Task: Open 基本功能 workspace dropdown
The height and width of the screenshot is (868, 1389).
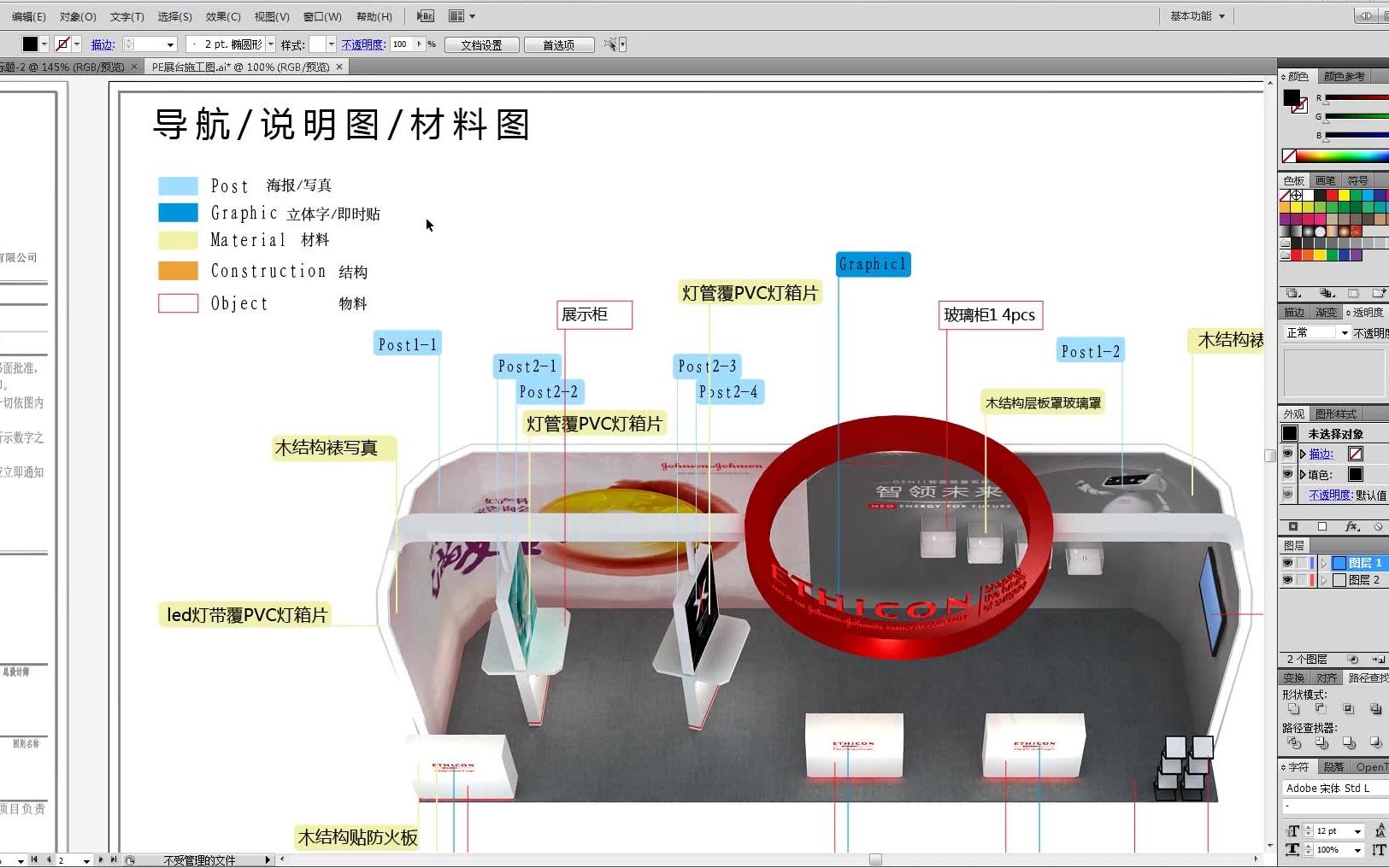Action: [1198, 16]
